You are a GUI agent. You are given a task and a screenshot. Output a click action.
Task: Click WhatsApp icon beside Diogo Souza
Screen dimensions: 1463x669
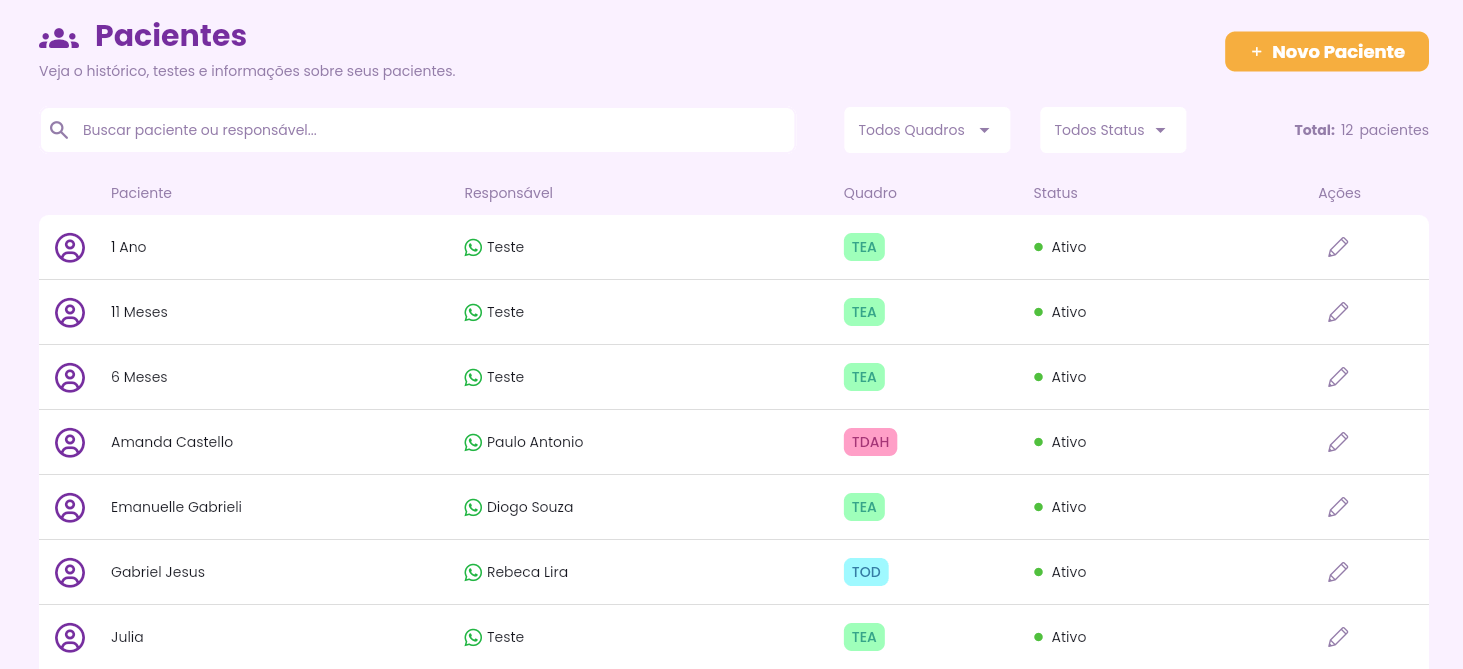click(473, 507)
